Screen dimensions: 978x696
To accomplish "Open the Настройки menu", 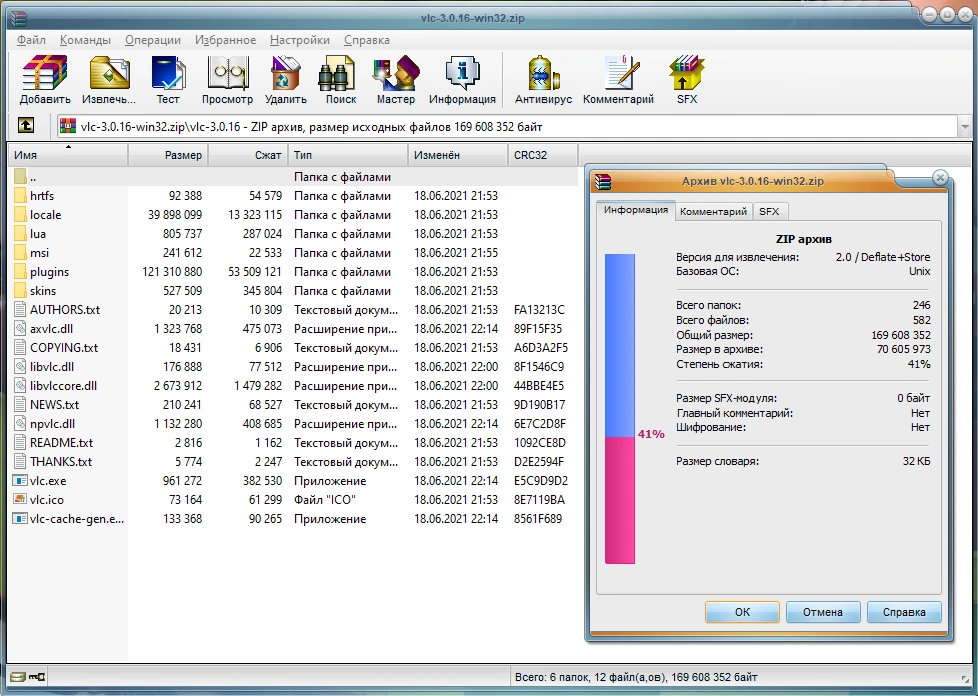I will pyautogui.click(x=300, y=40).
